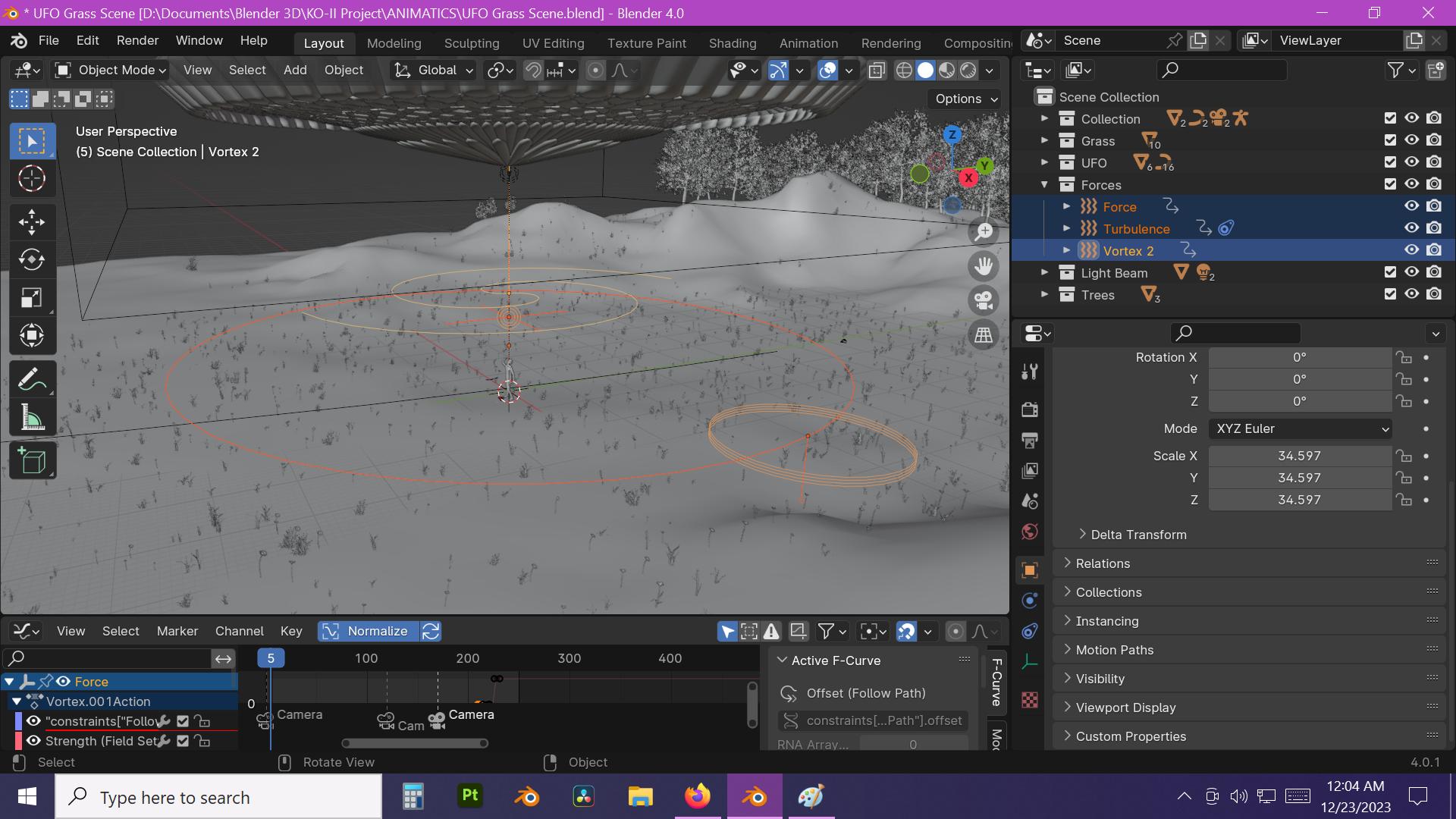
Task: Select the Add Cube tool
Action: coord(32,460)
